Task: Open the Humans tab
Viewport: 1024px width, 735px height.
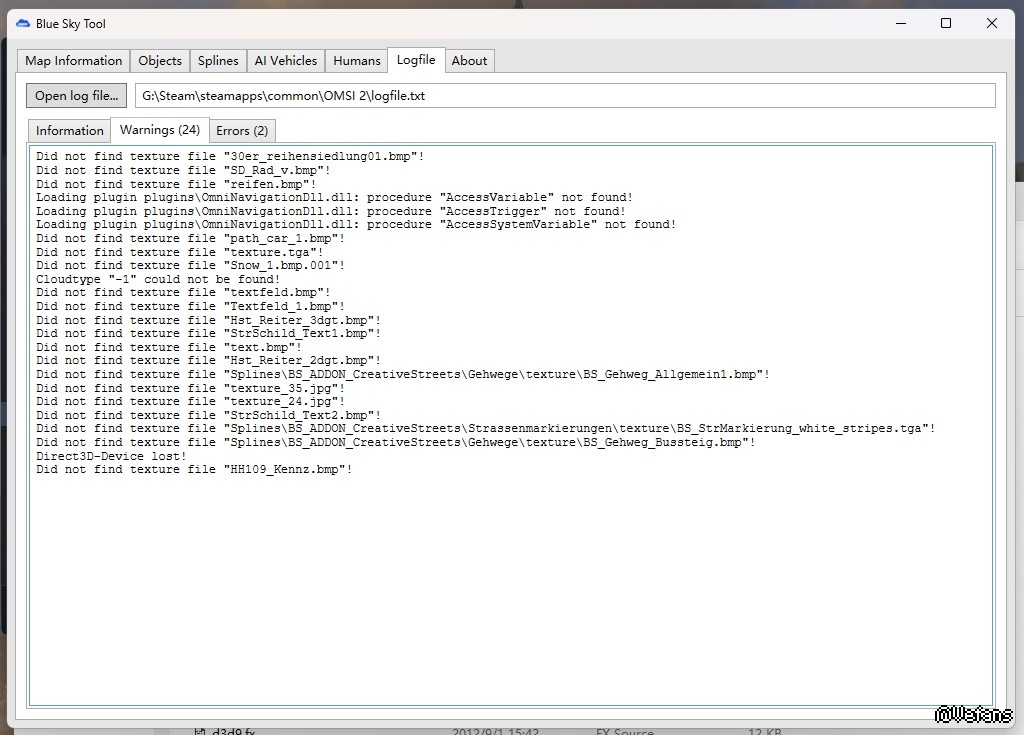Action: click(357, 61)
